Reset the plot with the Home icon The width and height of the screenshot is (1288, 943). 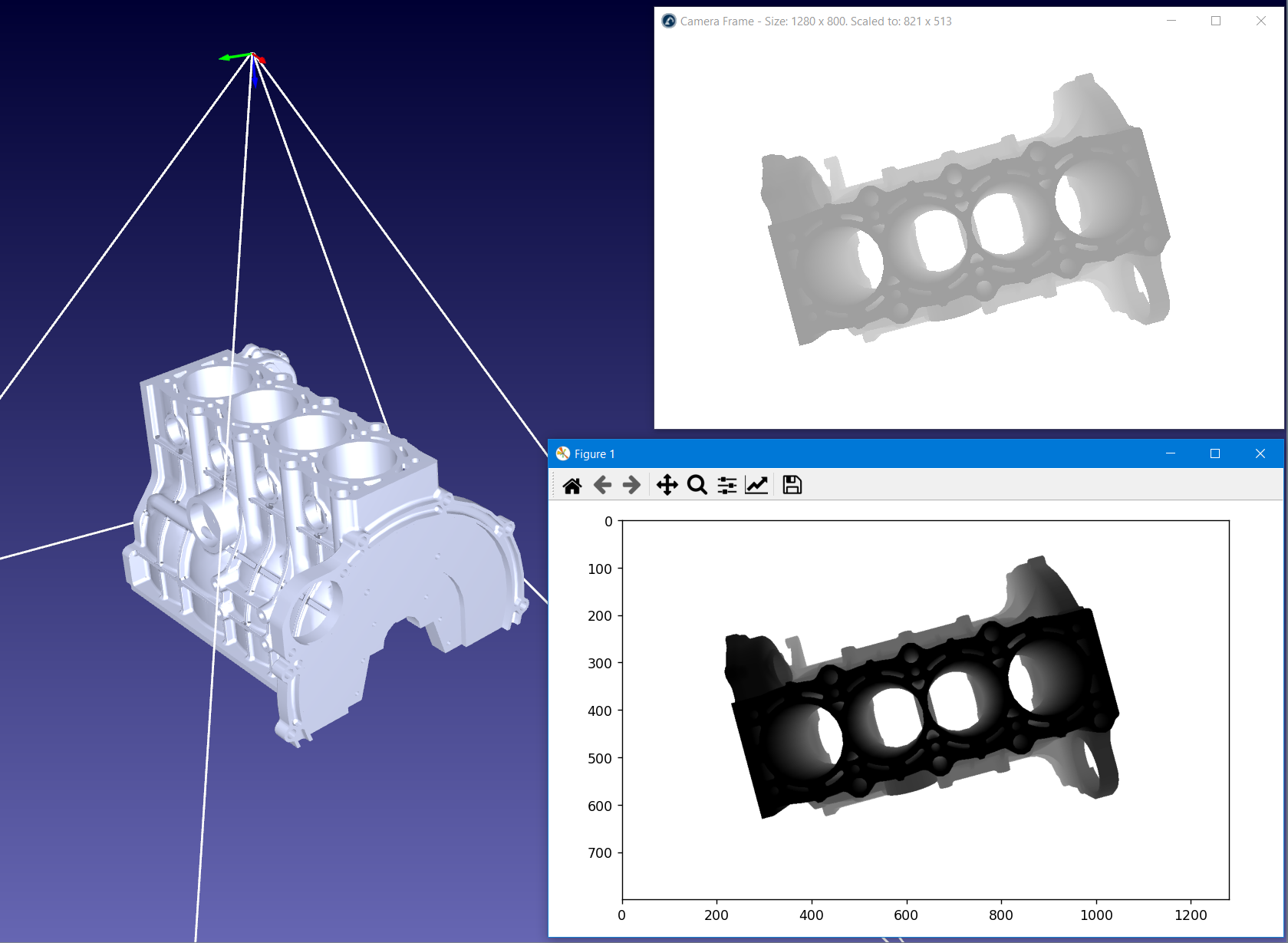[x=572, y=485]
